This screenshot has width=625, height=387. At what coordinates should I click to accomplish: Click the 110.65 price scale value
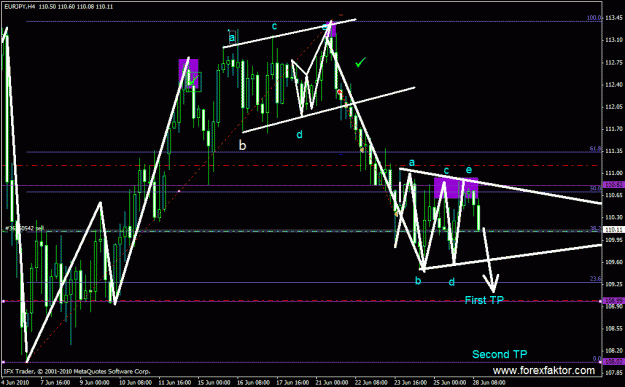click(x=614, y=195)
